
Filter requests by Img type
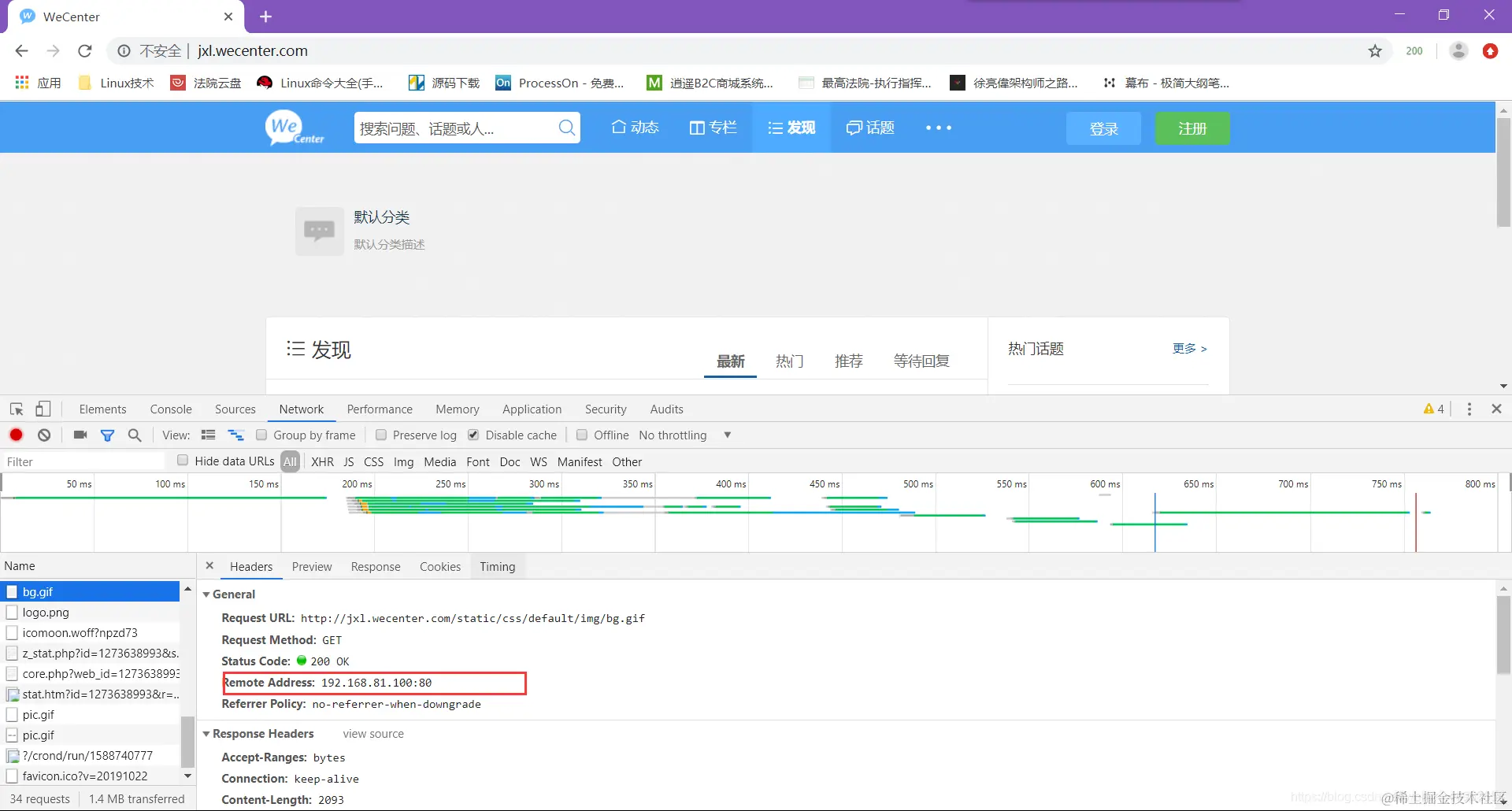point(403,461)
